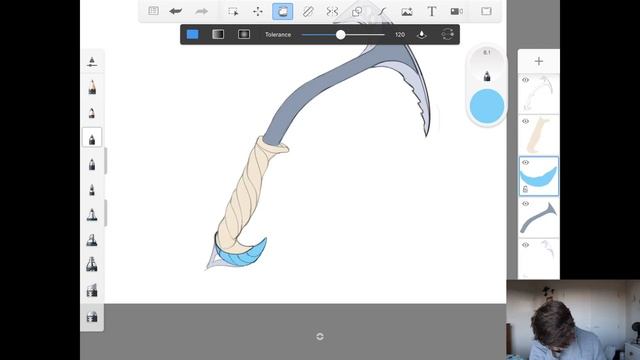This screenshot has height=360, width=640.
Task: Select the grey shaft layer thumbnail
Action: [539, 218]
